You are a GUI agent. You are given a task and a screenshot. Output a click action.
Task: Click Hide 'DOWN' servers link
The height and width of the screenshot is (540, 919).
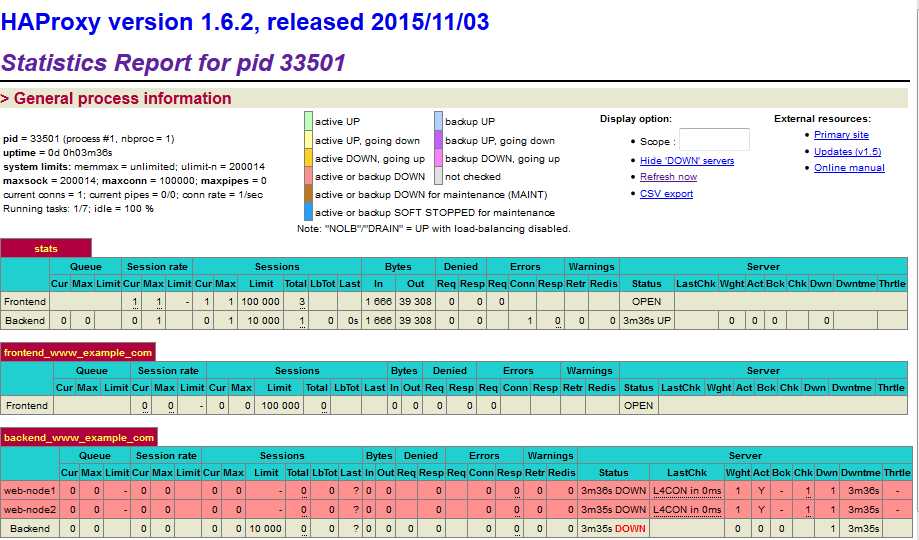pos(687,161)
